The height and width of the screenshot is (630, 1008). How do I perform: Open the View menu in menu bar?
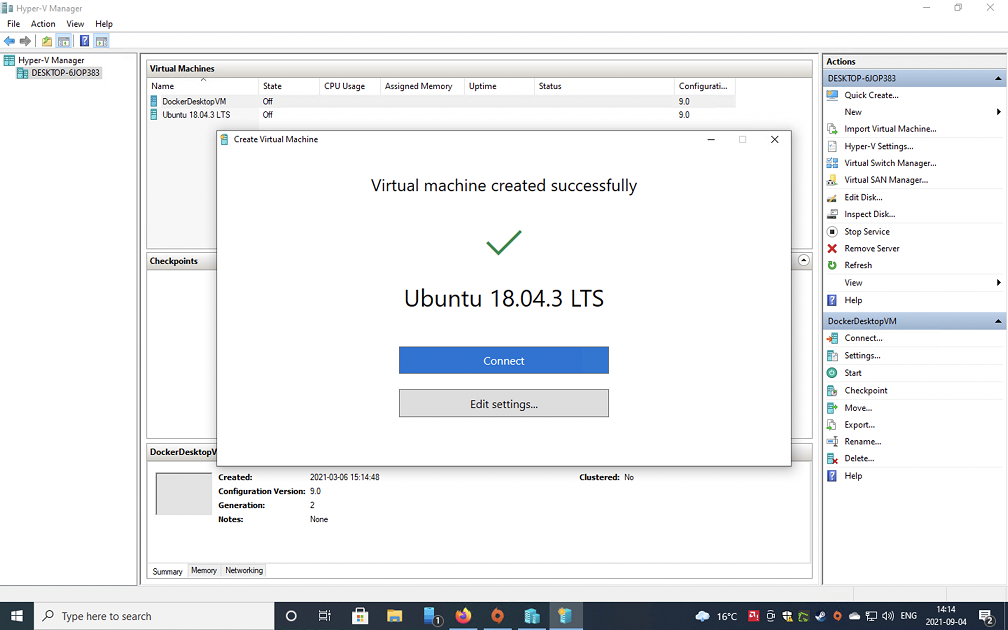point(75,24)
